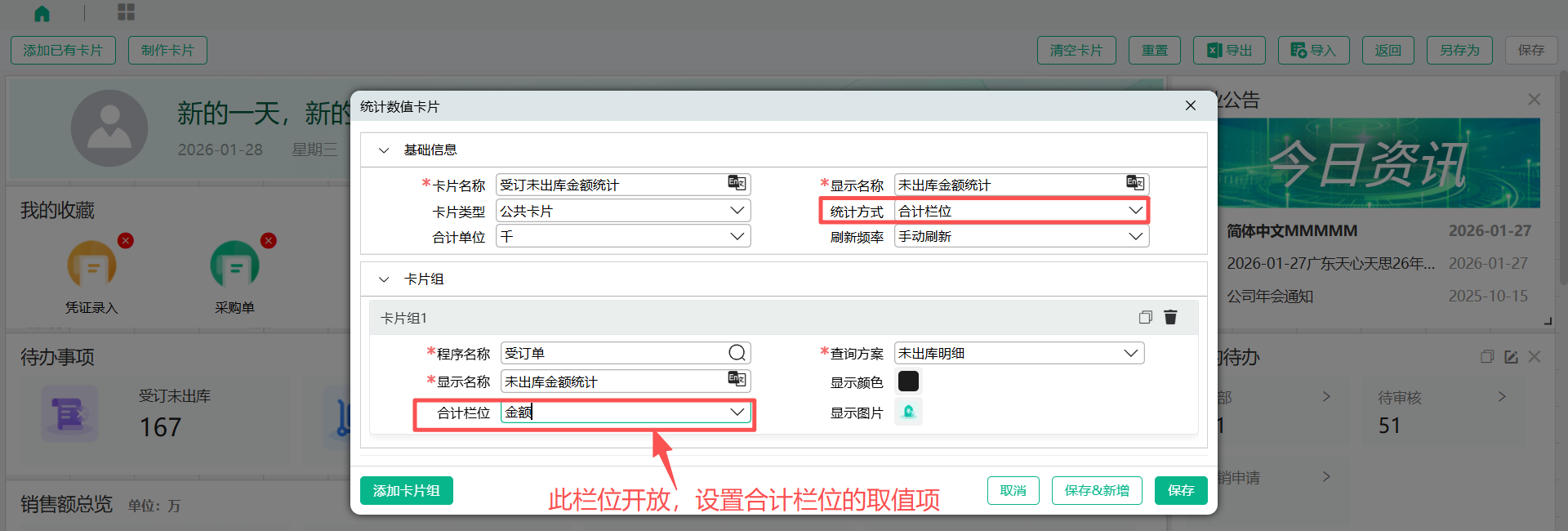Copy 卡片组1 using the duplicate icon
1568x531 pixels.
[x=1145, y=318]
